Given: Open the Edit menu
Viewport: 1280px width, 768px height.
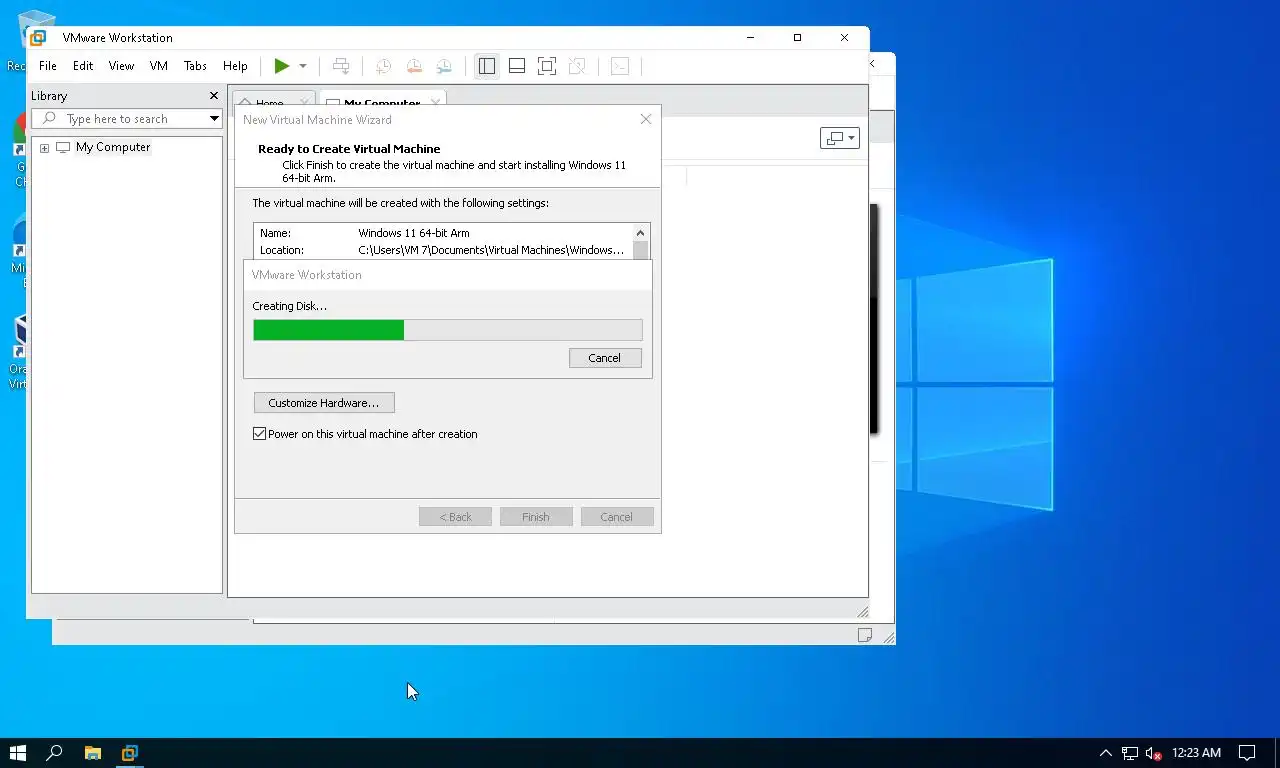Looking at the screenshot, I should (x=83, y=66).
